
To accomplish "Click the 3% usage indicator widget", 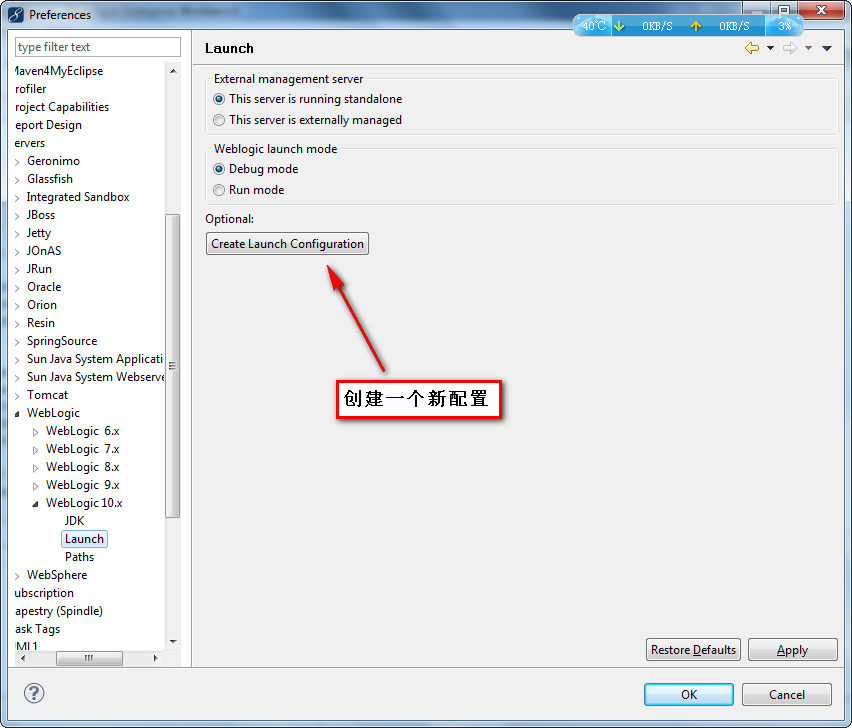I will tap(784, 26).
